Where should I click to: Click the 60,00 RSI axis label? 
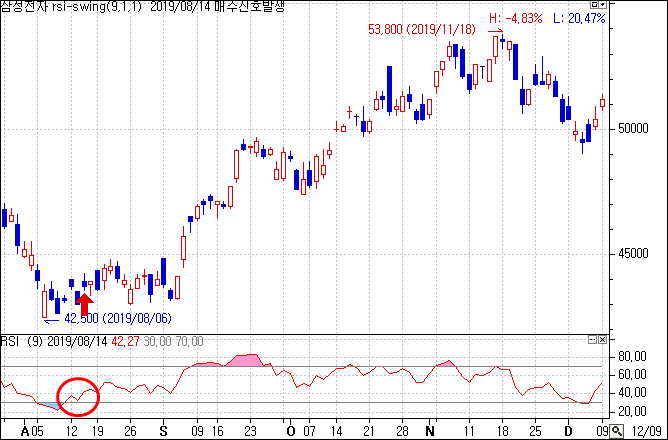click(632, 374)
